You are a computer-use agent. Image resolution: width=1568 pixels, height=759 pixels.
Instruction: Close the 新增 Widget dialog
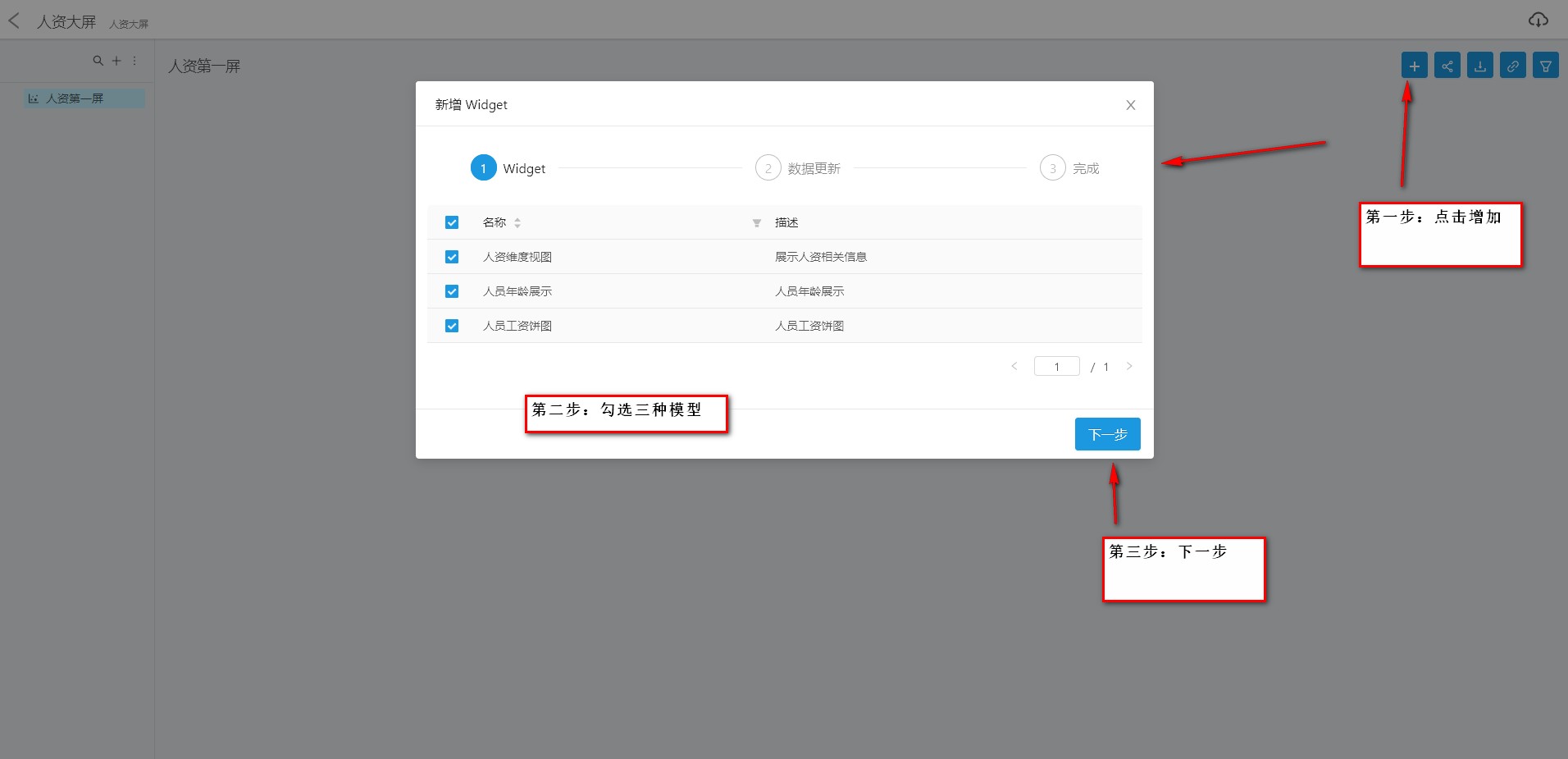[x=1130, y=105]
